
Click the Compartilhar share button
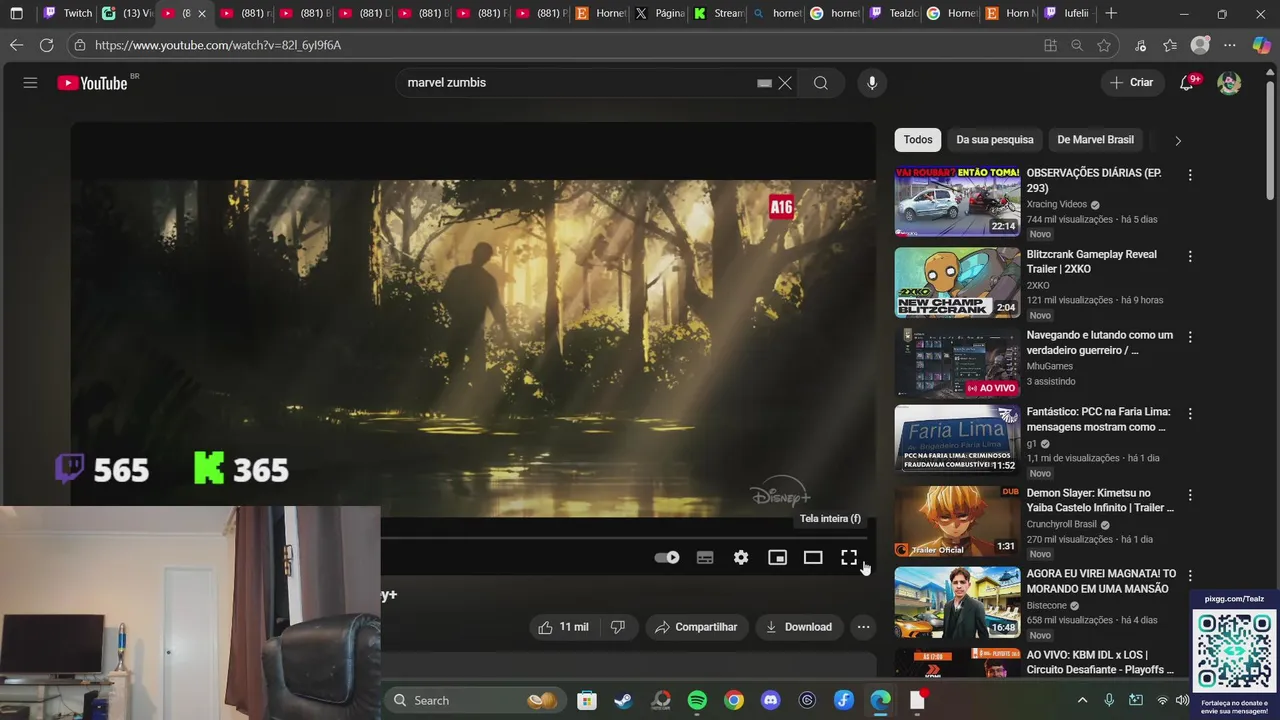pyautogui.click(x=697, y=627)
